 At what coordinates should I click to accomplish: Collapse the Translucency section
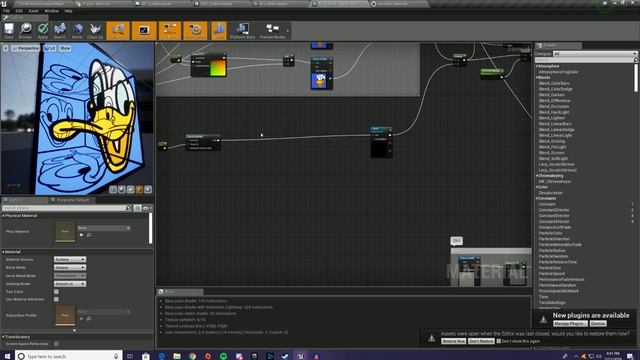click(x=3, y=337)
